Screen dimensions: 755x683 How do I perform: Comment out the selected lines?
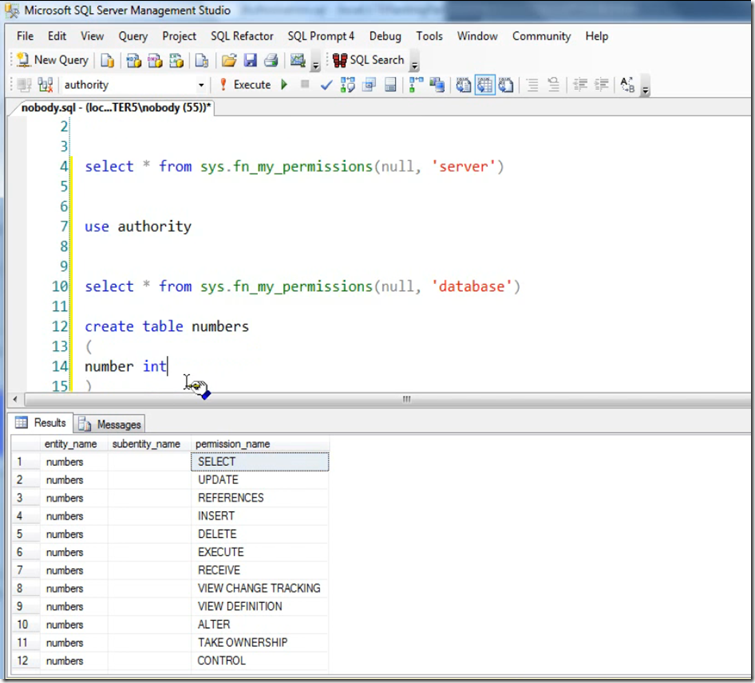click(x=532, y=85)
